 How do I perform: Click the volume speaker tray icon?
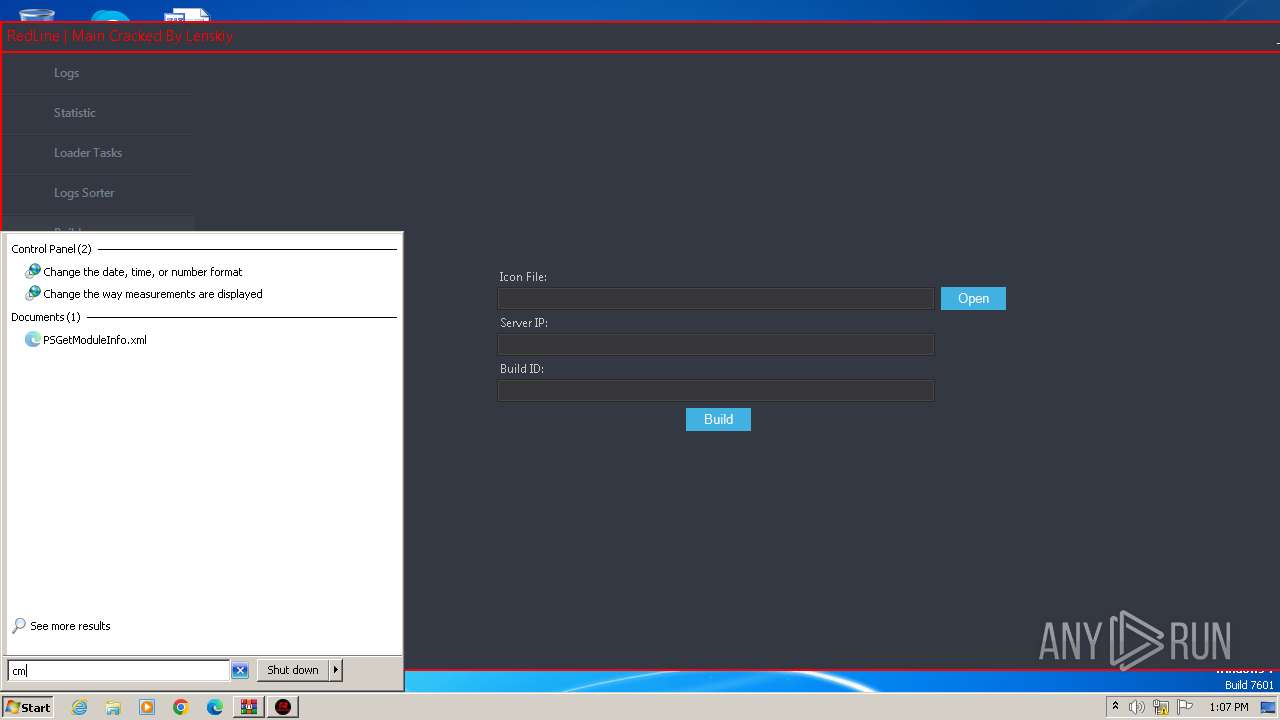point(1137,707)
